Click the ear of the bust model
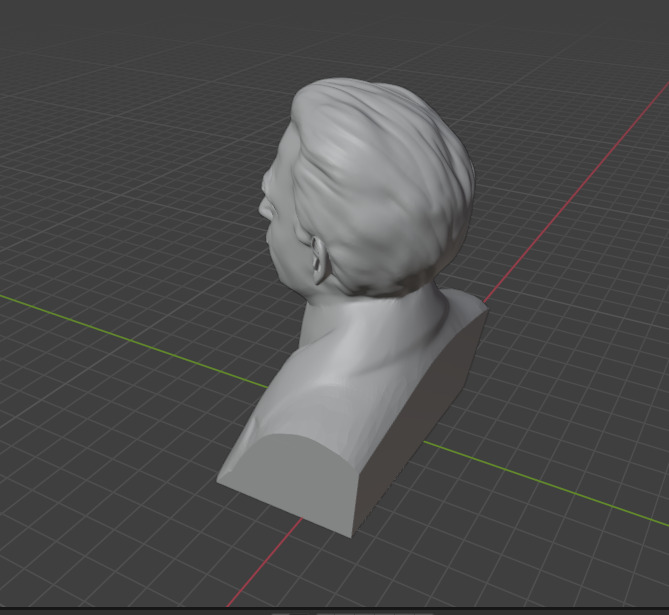Image resolution: width=669 pixels, height=615 pixels. tap(320, 259)
